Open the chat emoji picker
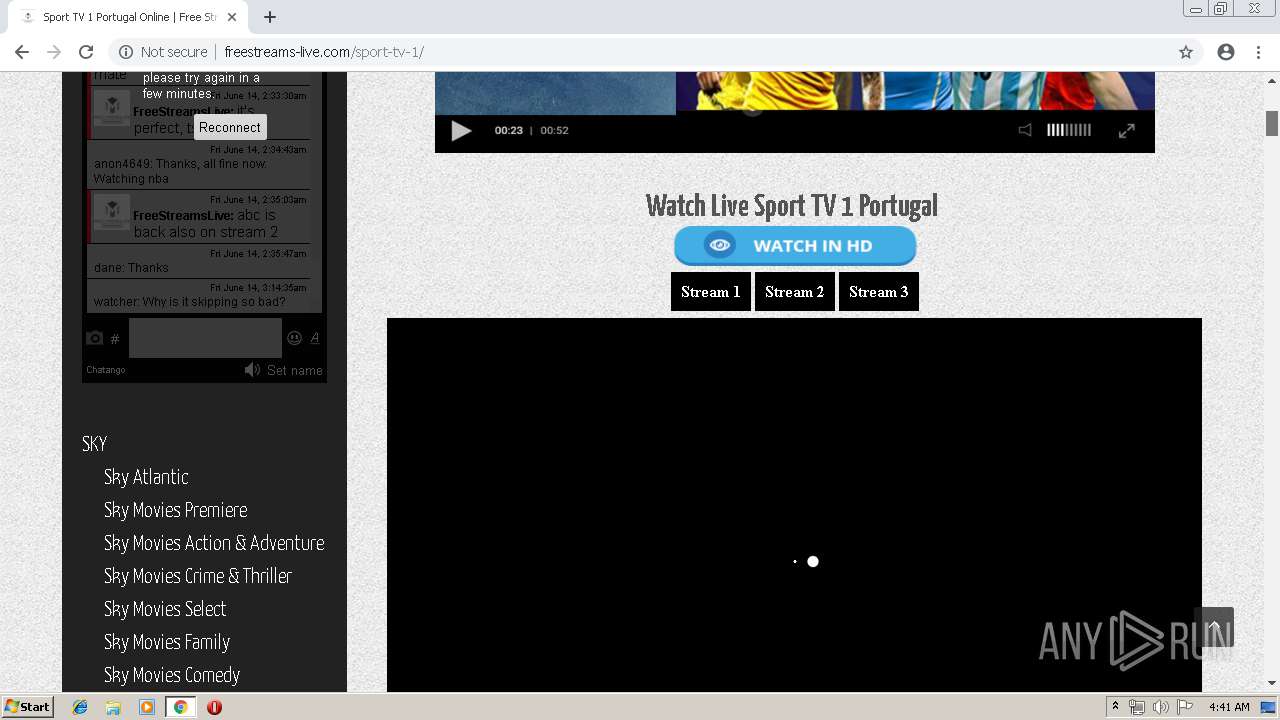This screenshot has height=720, width=1280. [x=295, y=338]
